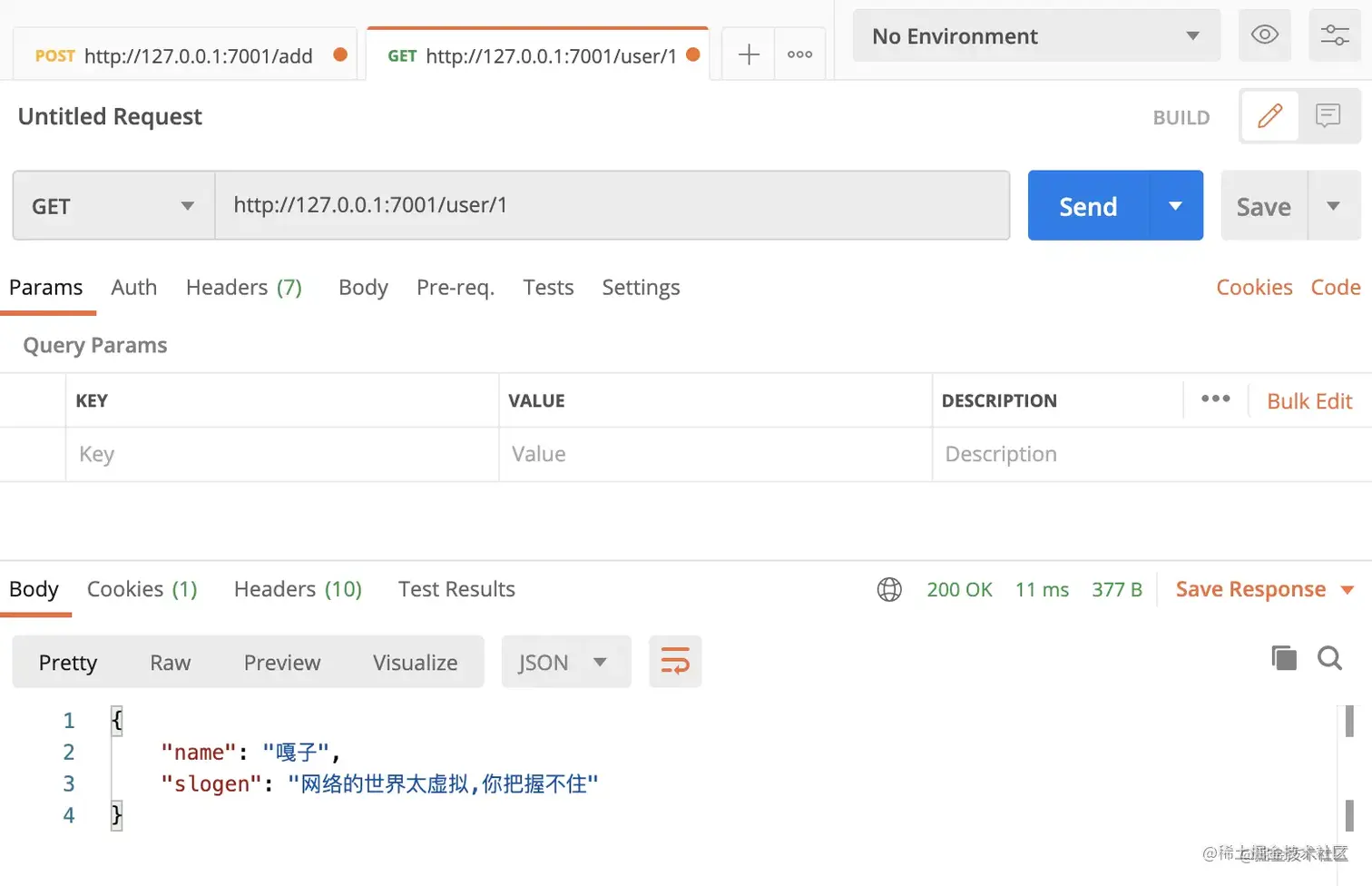The width and height of the screenshot is (1372, 886).
Task: Open the Cookies link
Action: click(1254, 288)
